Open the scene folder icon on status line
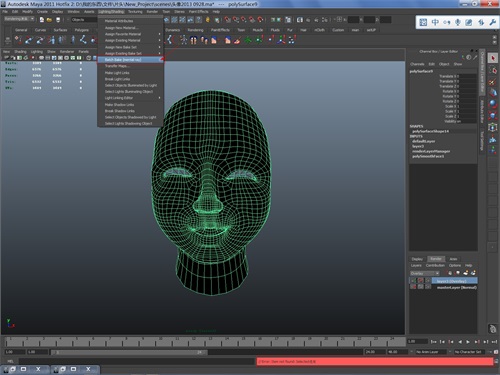 coord(49,20)
